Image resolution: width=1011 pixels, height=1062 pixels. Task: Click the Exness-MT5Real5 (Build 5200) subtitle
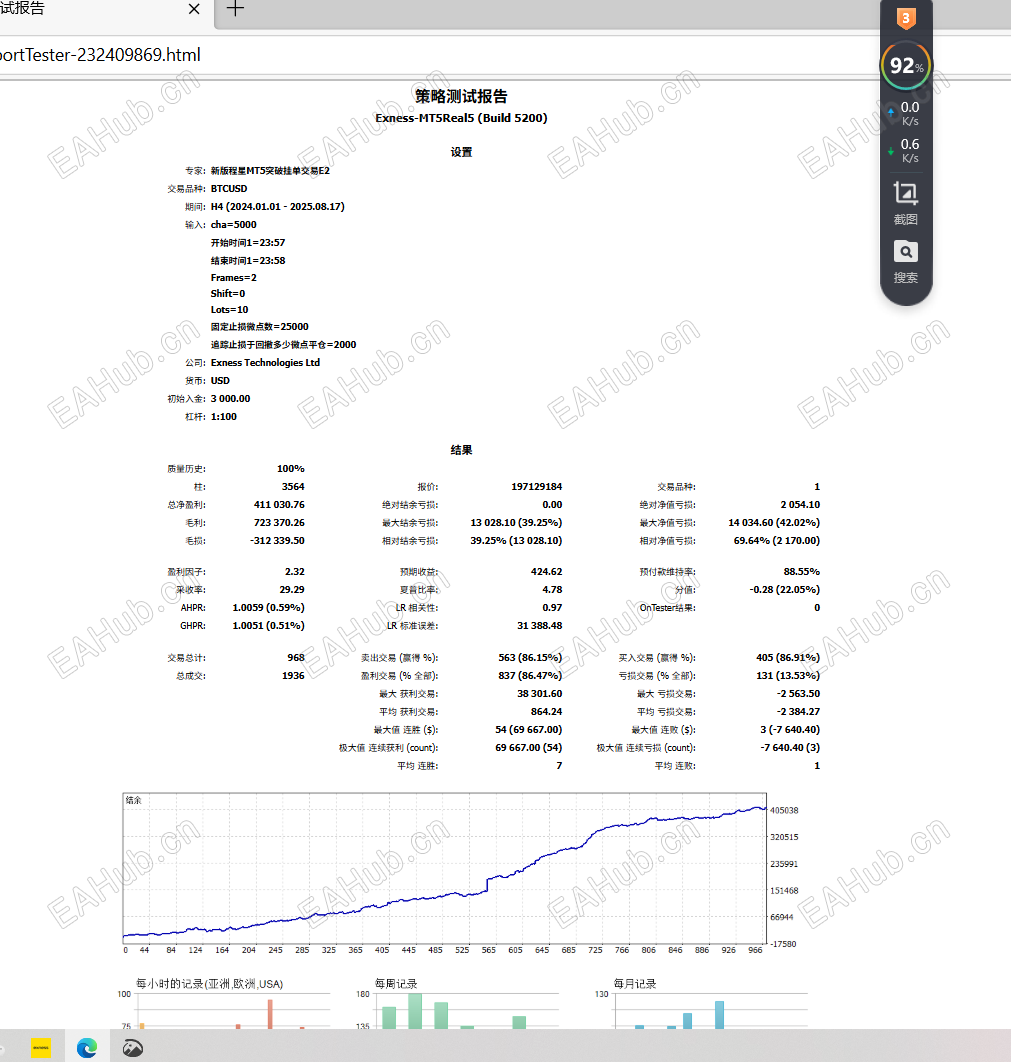[x=461, y=118]
